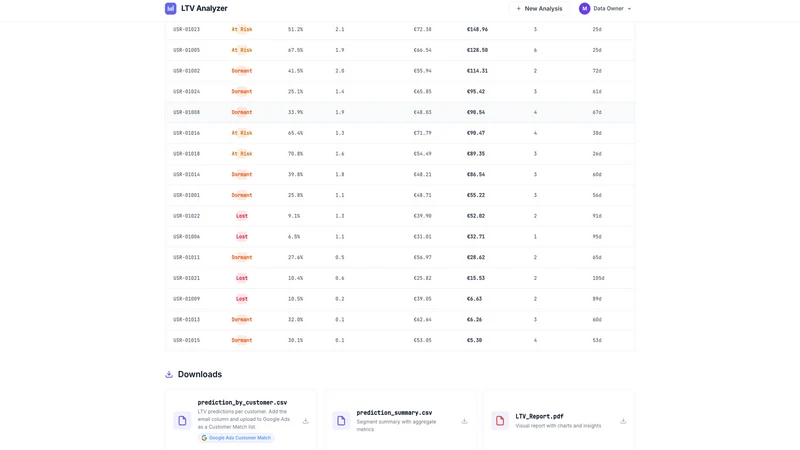
Task: Click the At Risk badge for USR-01005
Action: coord(242,50)
